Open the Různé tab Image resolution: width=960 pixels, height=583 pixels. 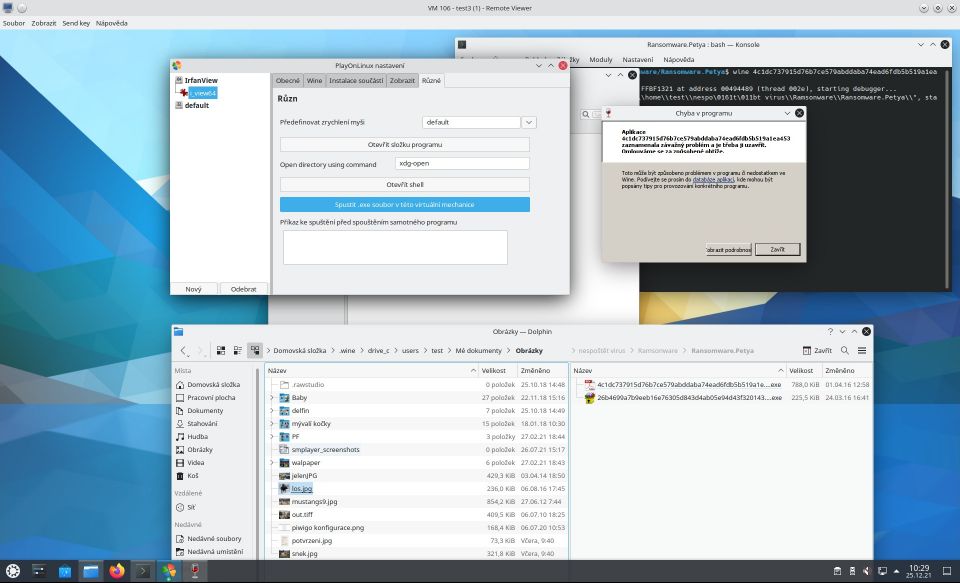click(431, 80)
